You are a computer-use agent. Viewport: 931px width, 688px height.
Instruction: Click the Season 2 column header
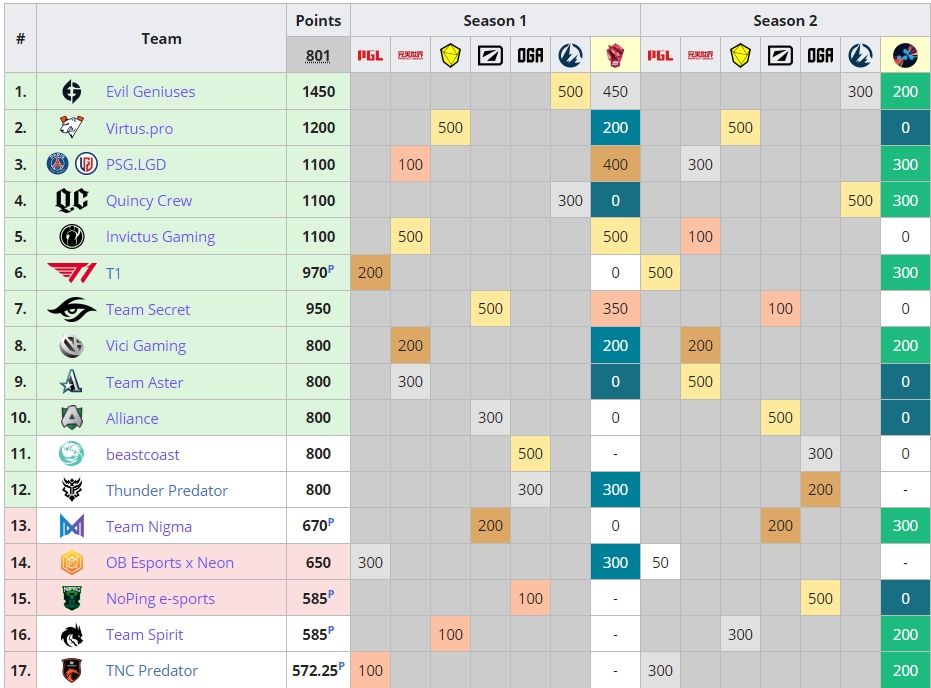click(x=785, y=21)
